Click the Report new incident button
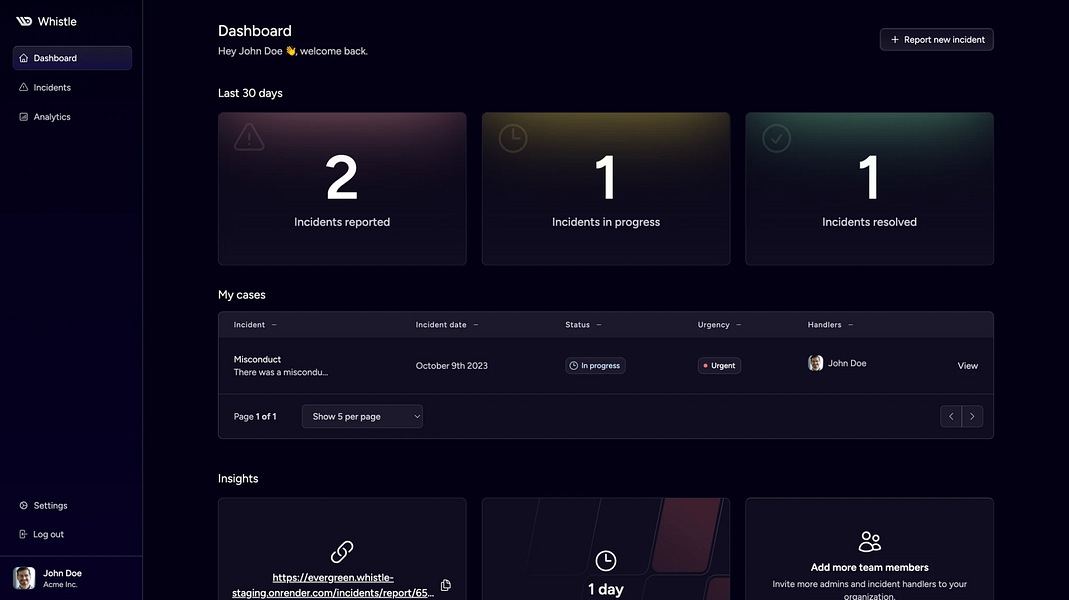 click(937, 40)
